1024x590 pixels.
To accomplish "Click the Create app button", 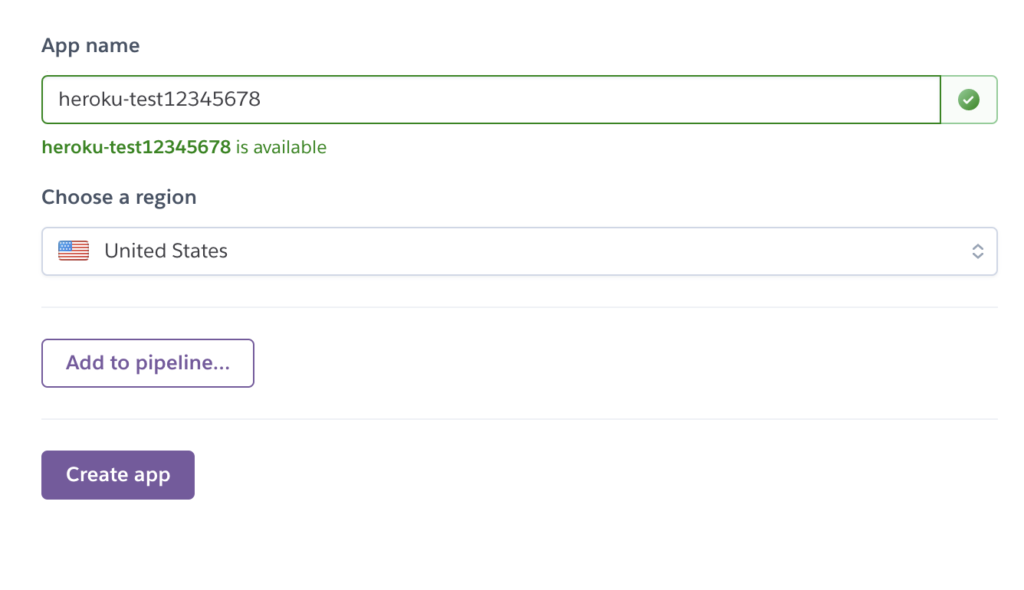I will tap(118, 475).
